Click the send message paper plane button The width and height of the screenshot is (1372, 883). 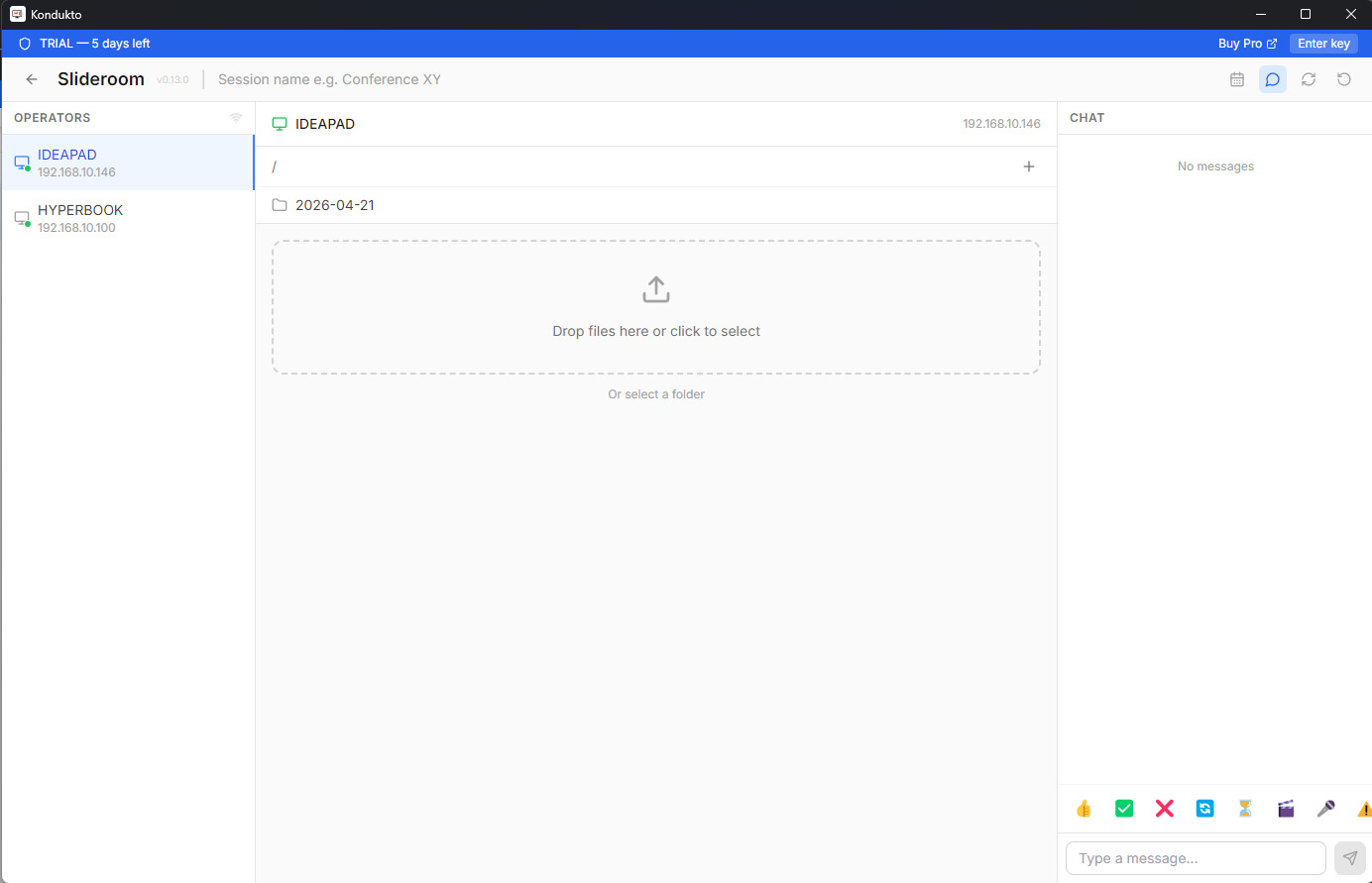click(x=1350, y=858)
